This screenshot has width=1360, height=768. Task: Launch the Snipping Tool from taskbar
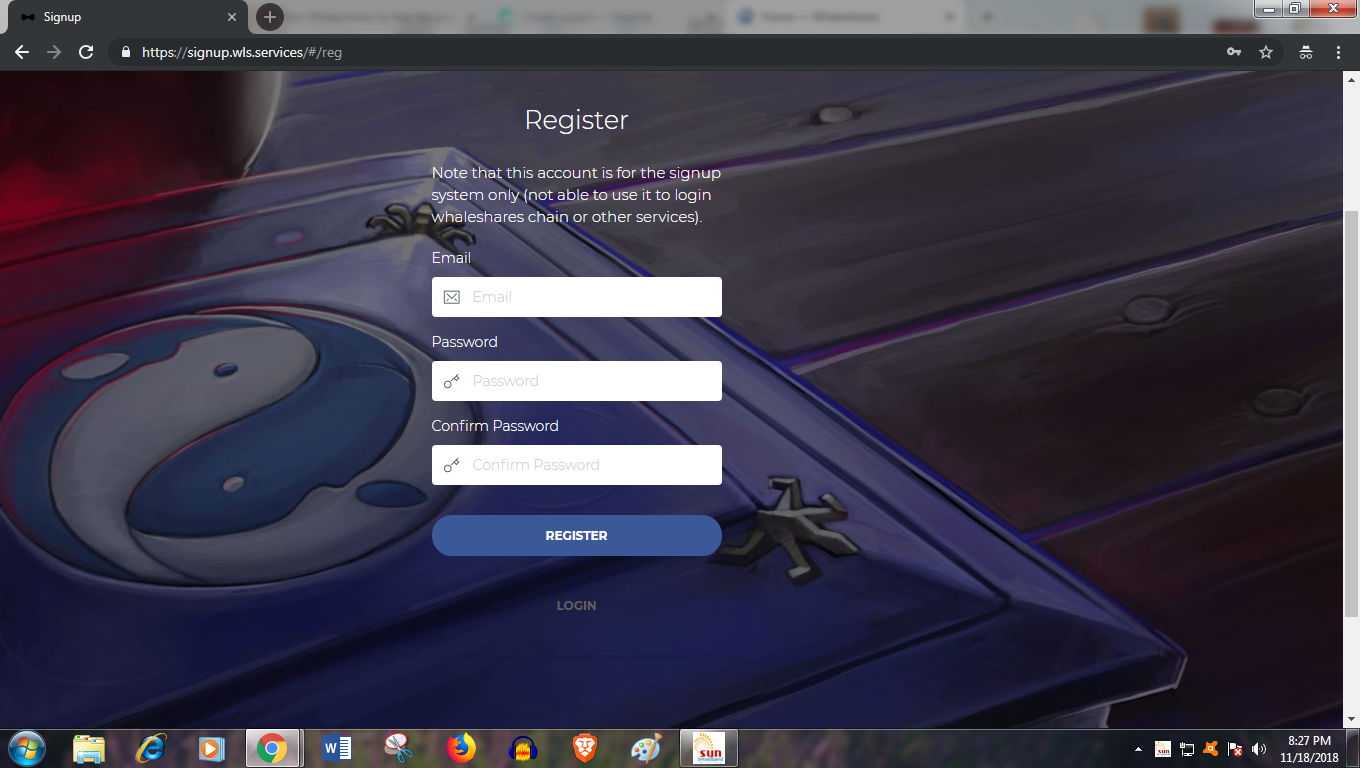click(x=399, y=748)
